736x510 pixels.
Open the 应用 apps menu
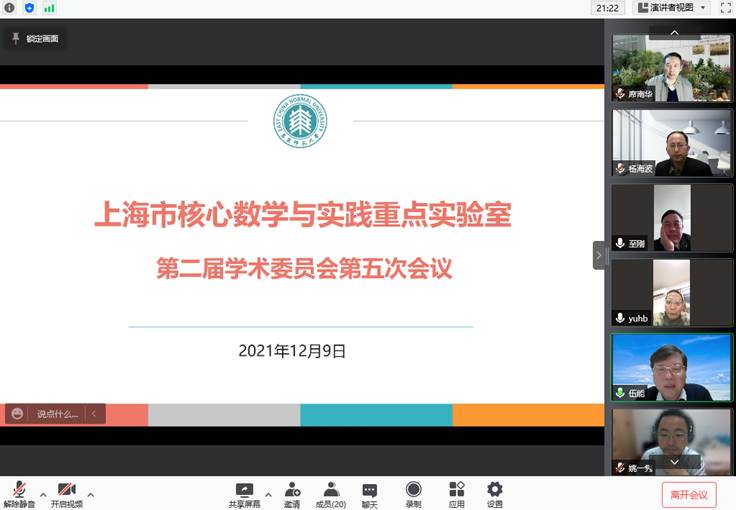click(456, 494)
